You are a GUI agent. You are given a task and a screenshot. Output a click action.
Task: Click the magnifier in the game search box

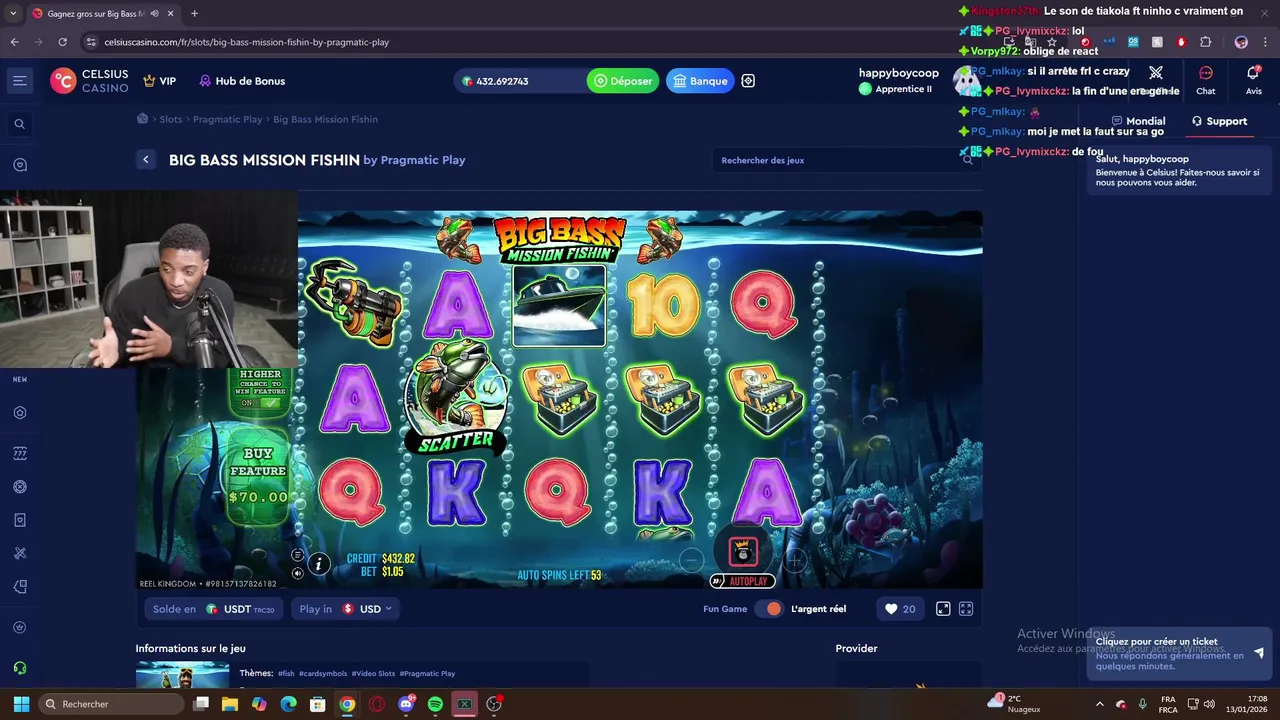coord(967,160)
